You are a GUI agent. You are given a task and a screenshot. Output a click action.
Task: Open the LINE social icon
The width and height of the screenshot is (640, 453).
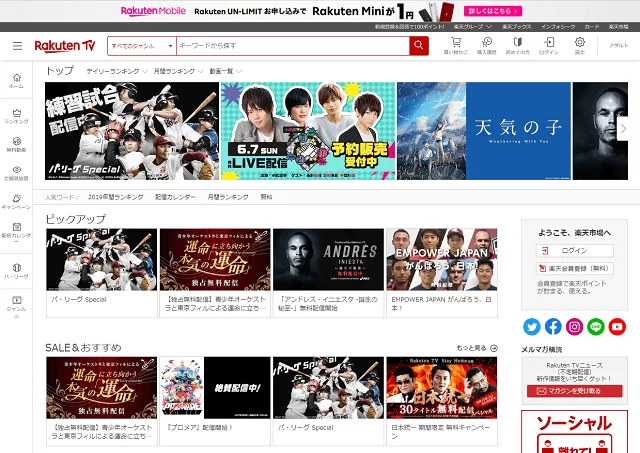pos(596,327)
